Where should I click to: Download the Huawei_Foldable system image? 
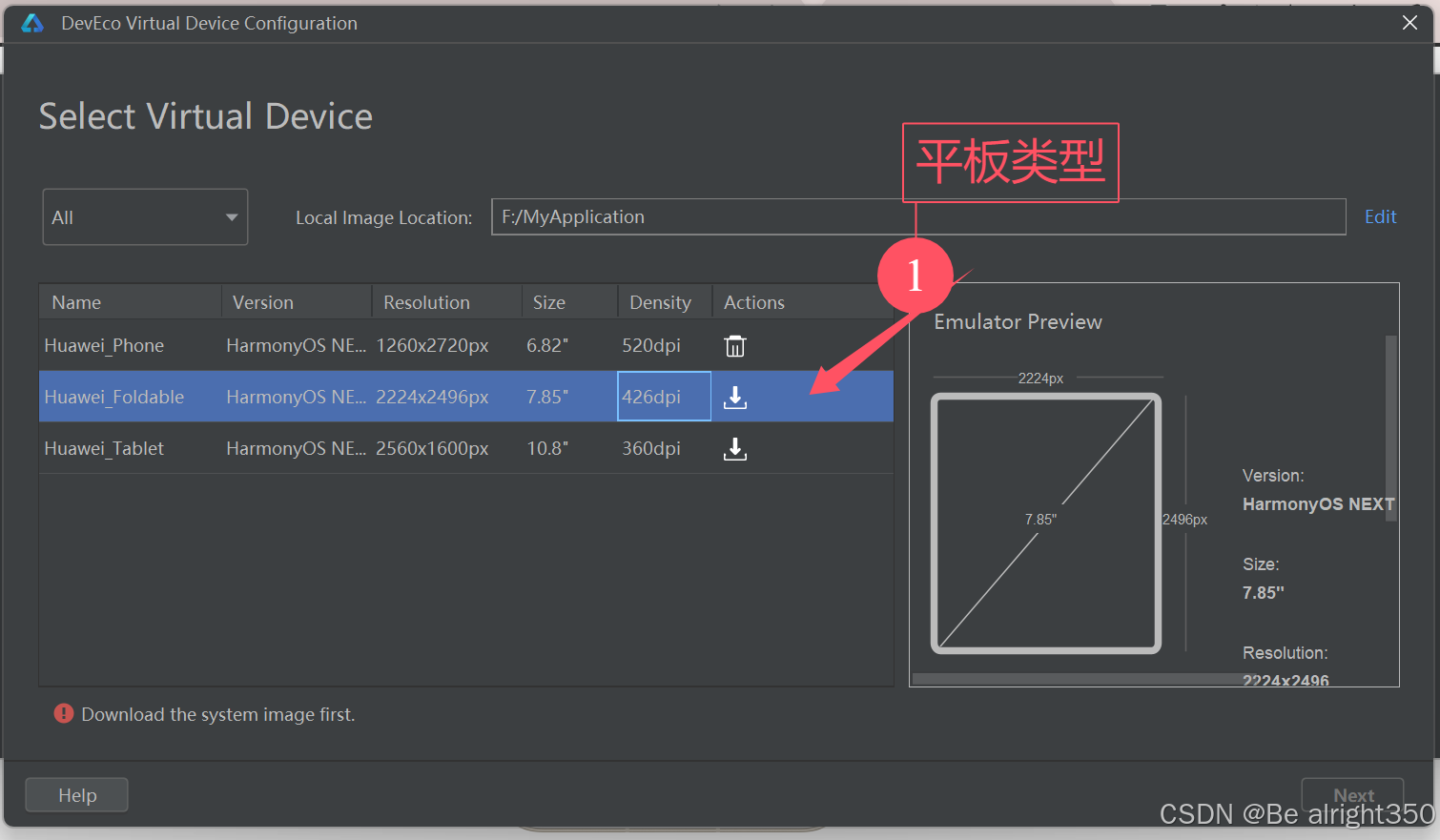pyautogui.click(x=734, y=397)
